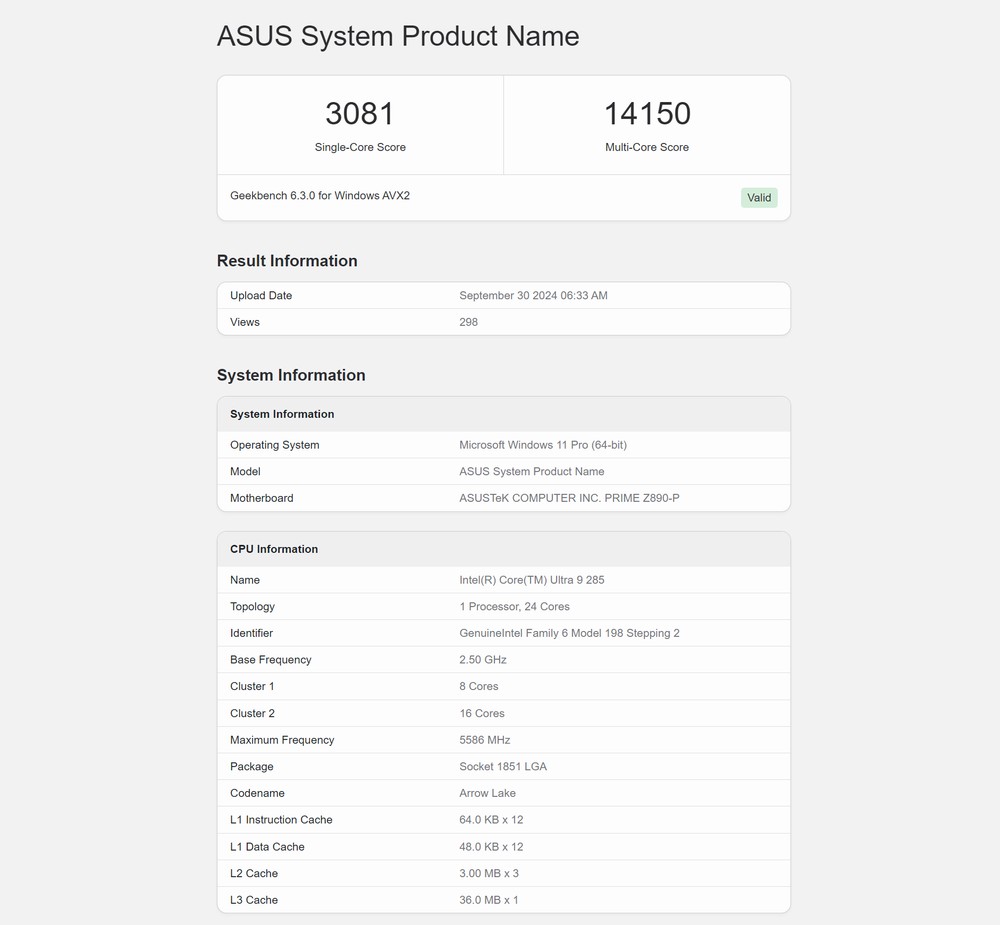Image resolution: width=1000 pixels, height=925 pixels.
Task: Click ASUSTeK COMPUTER INC. PRIME Z890-P value
Action: [x=570, y=498]
